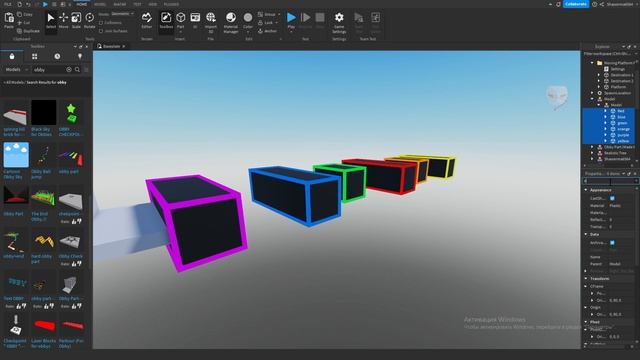
Task: Open the Toolbox Creations lightbulb tab
Action: [80, 56]
